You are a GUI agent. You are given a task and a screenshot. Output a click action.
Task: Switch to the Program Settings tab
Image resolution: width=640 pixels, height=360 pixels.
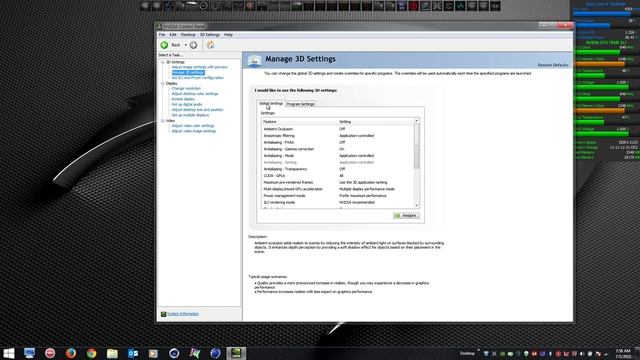click(x=300, y=104)
